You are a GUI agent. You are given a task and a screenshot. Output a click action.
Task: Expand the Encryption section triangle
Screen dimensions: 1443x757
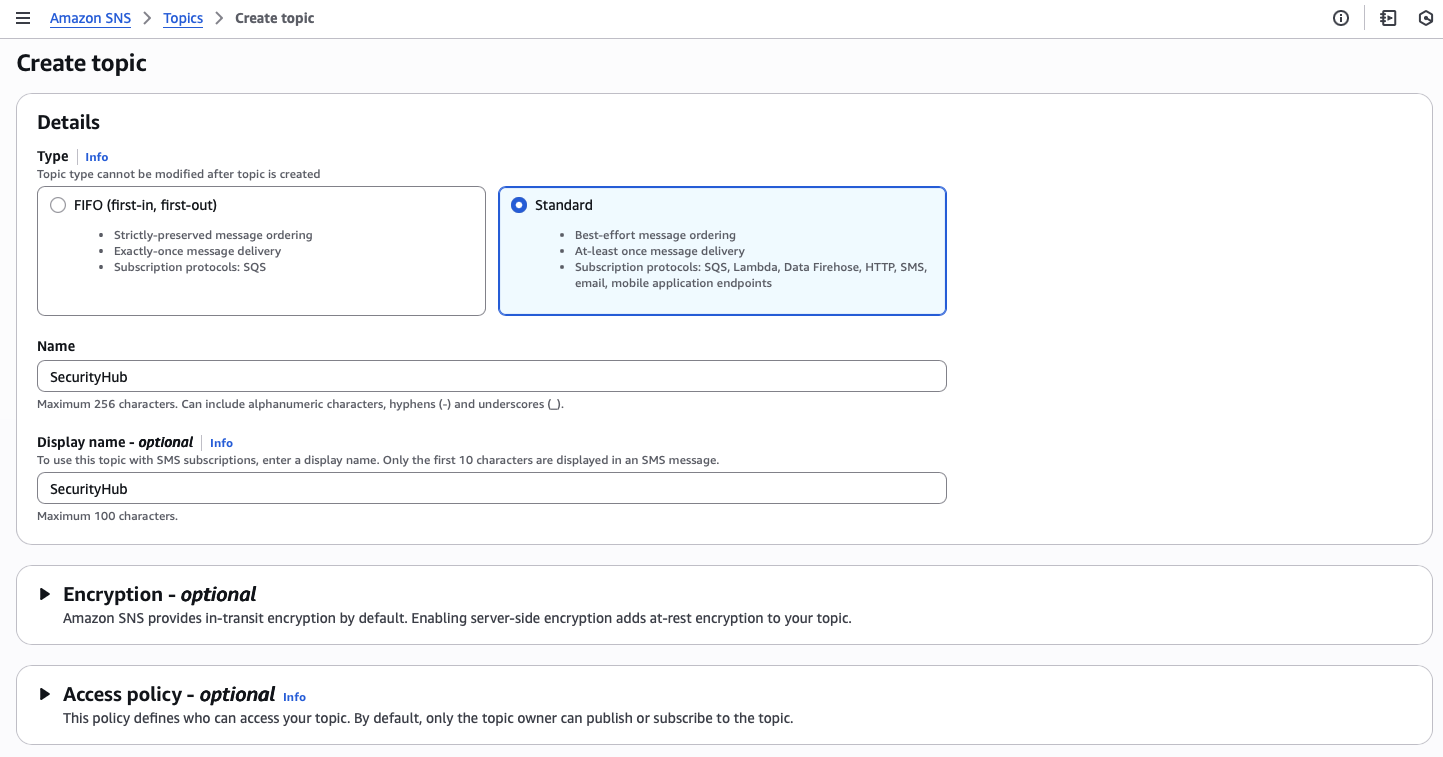44,594
